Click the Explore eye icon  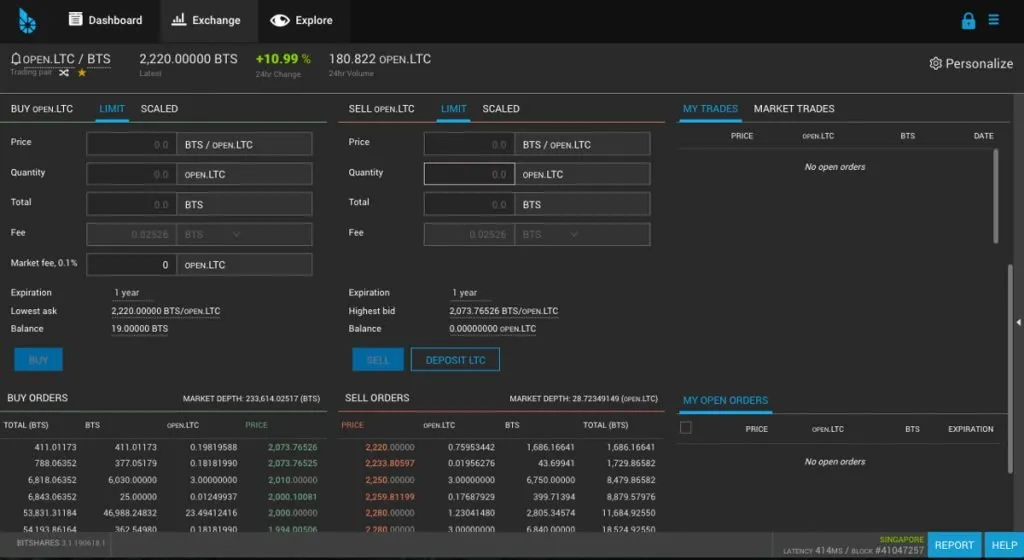tap(280, 20)
